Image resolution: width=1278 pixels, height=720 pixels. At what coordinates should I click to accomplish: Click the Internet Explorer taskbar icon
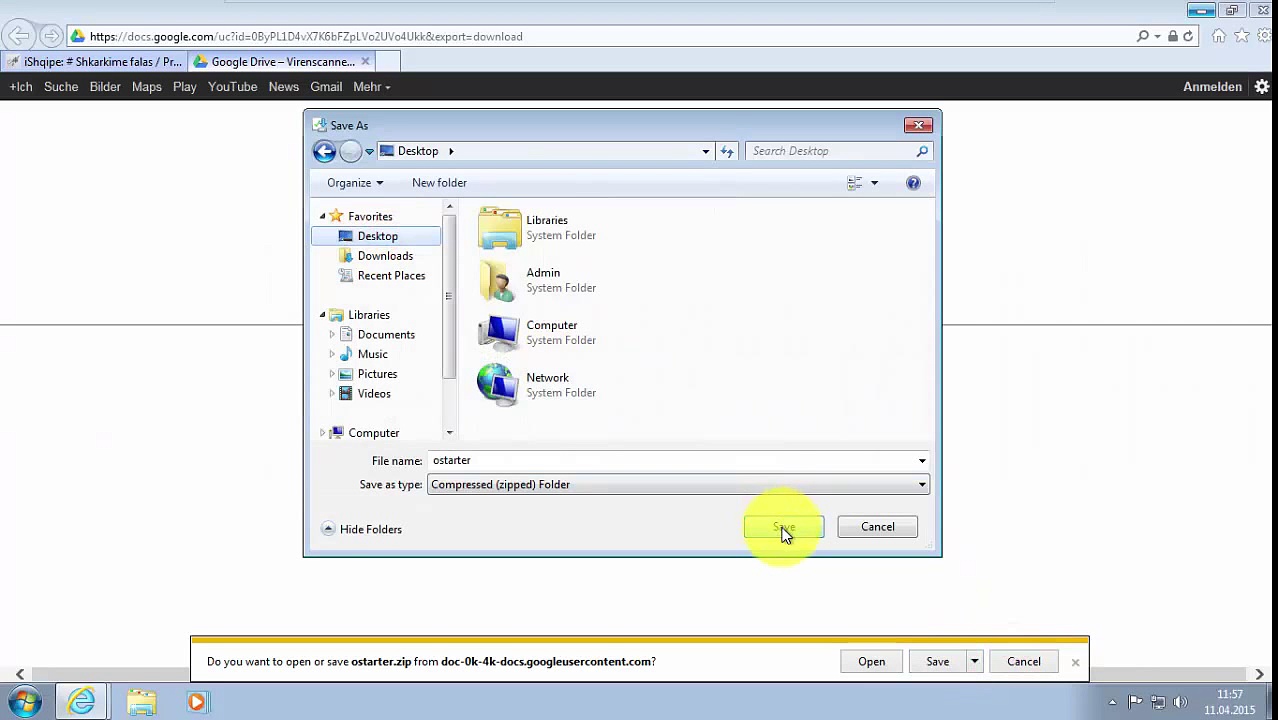click(82, 701)
